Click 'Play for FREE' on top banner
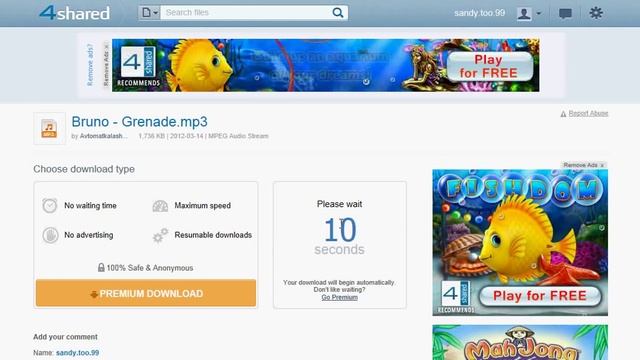Screen dimensions: 640x360 click(489, 66)
